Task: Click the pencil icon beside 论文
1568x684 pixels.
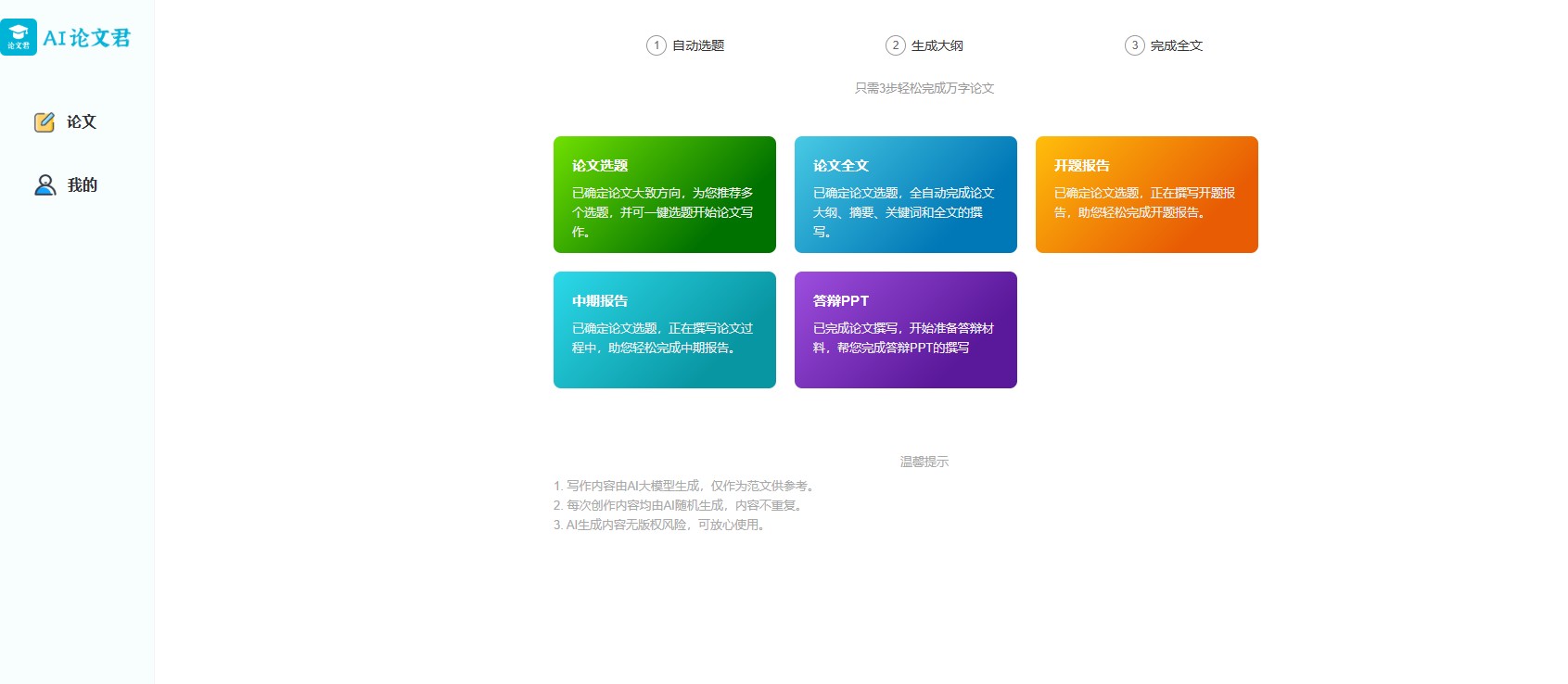Action: tap(45, 122)
